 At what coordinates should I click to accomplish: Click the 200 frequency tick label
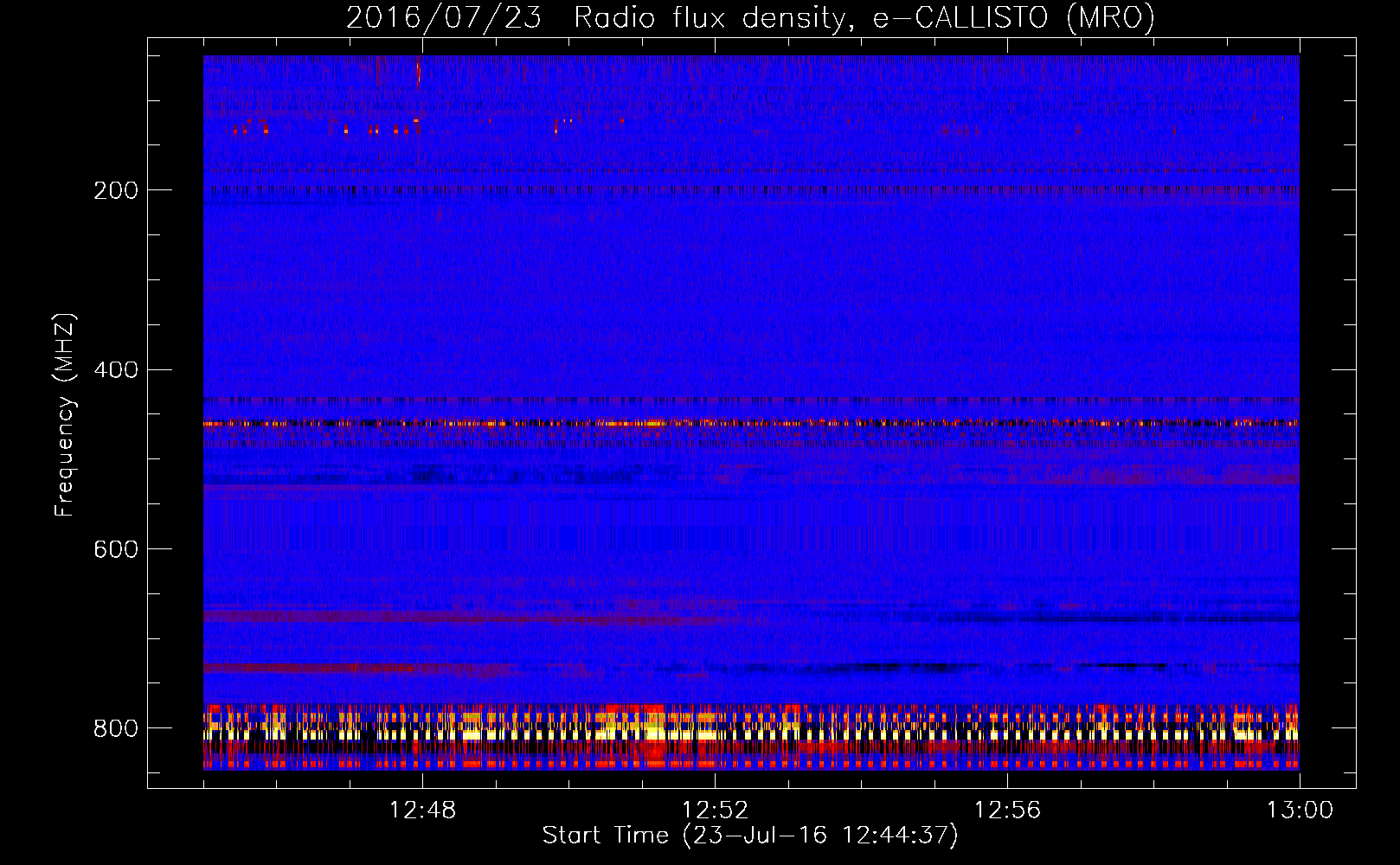point(115,190)
